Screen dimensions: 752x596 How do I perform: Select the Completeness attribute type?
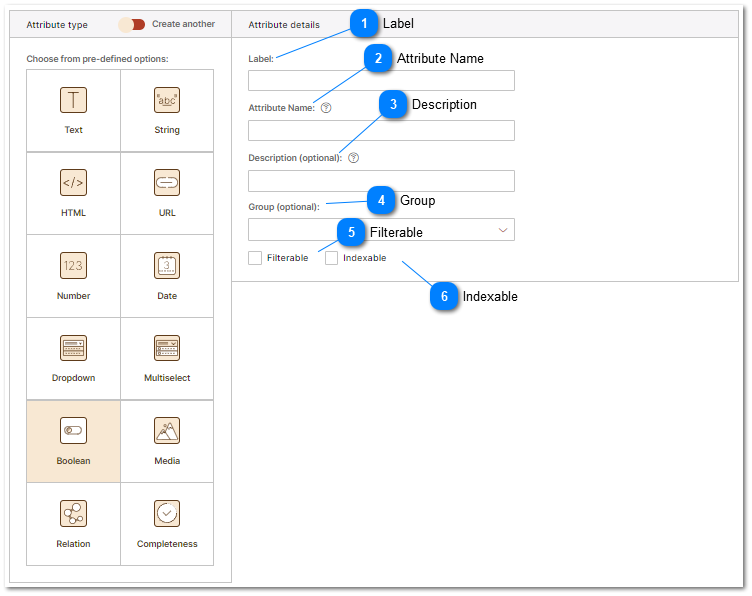point(167,515)
